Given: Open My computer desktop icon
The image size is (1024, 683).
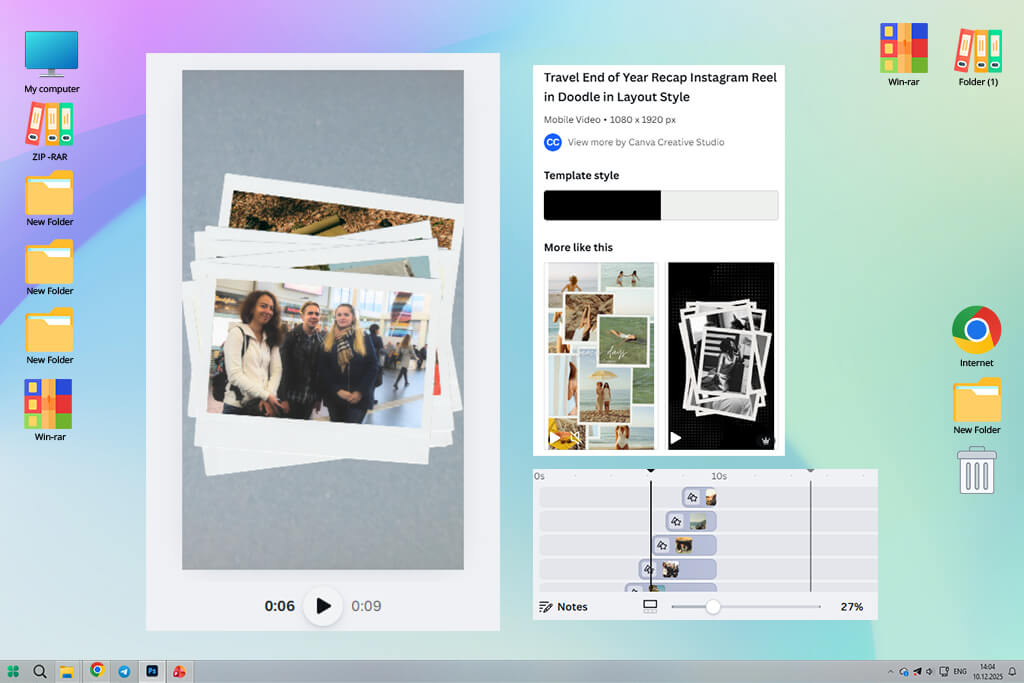Looking at the screenshot, I should (x=52, y=62).
